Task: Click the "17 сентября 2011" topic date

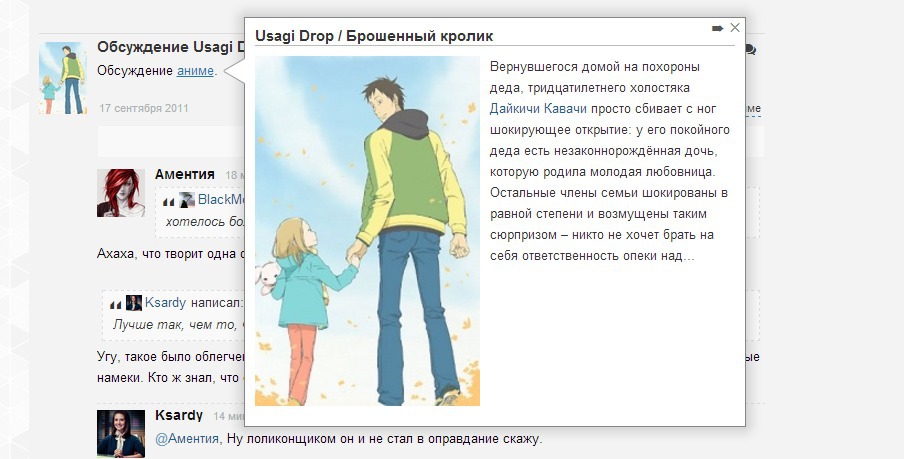Action: (x=144, y=107)
